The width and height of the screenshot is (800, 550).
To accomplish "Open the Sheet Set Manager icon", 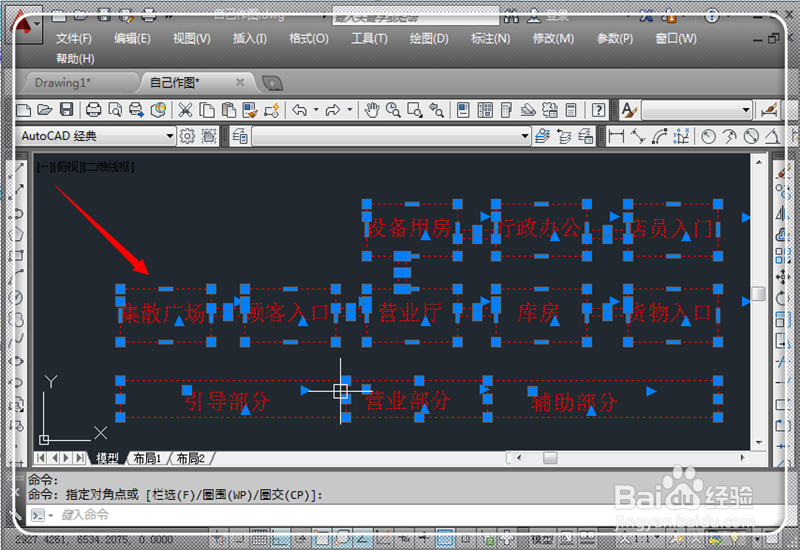I will pyautogui.click(x=528, y=110).
